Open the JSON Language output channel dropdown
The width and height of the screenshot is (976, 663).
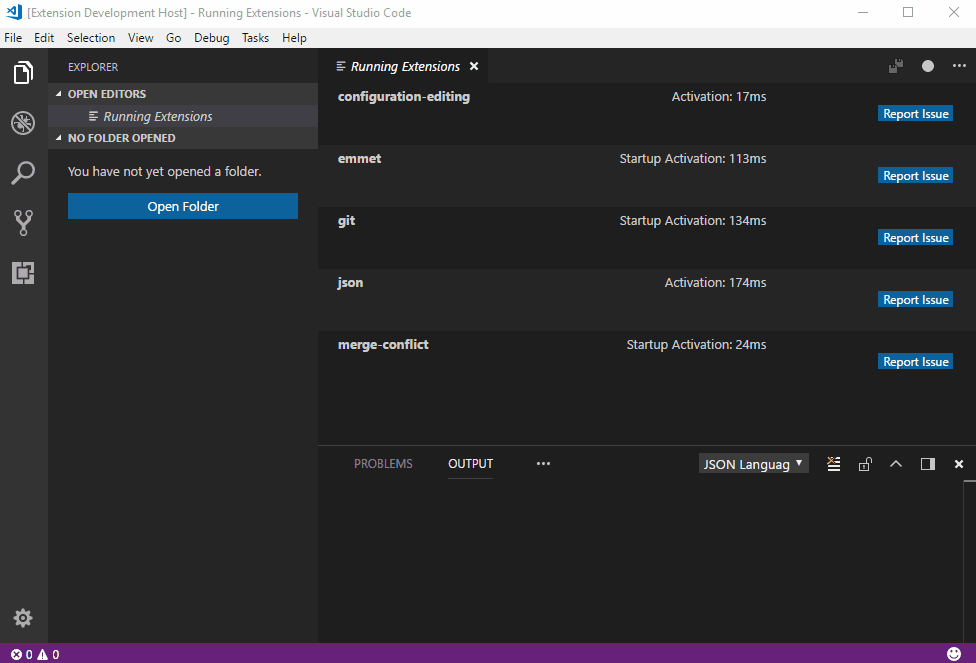click(753, 463)
